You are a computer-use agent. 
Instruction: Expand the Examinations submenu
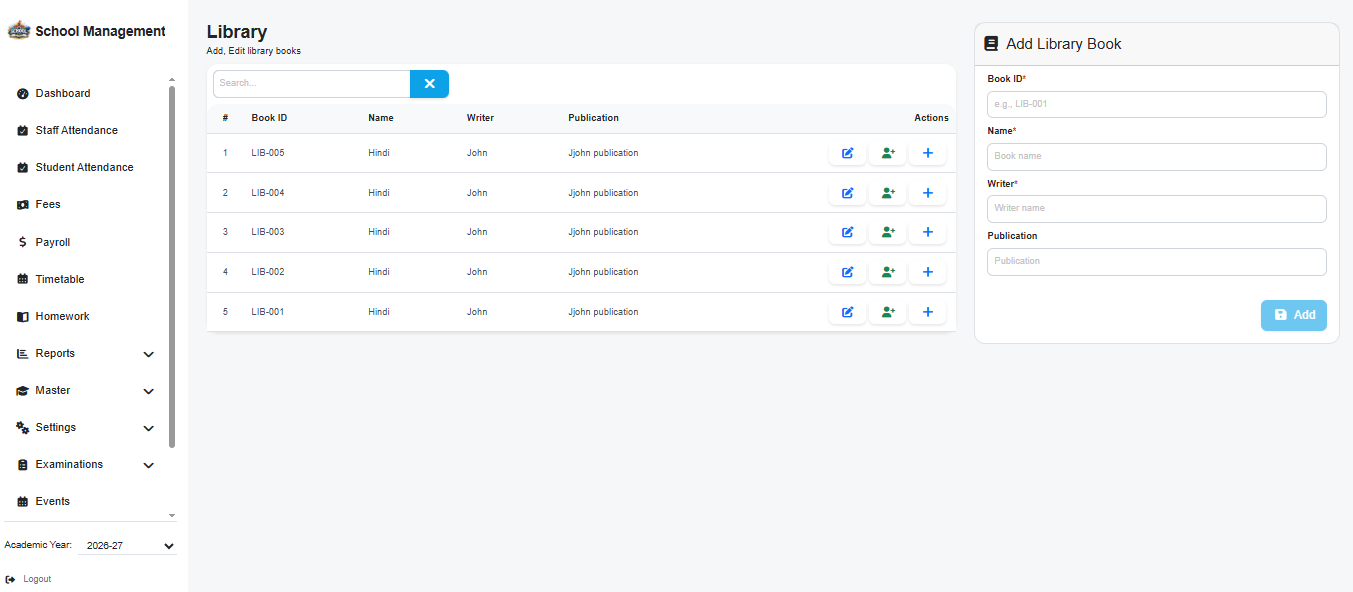pos(149,465)
